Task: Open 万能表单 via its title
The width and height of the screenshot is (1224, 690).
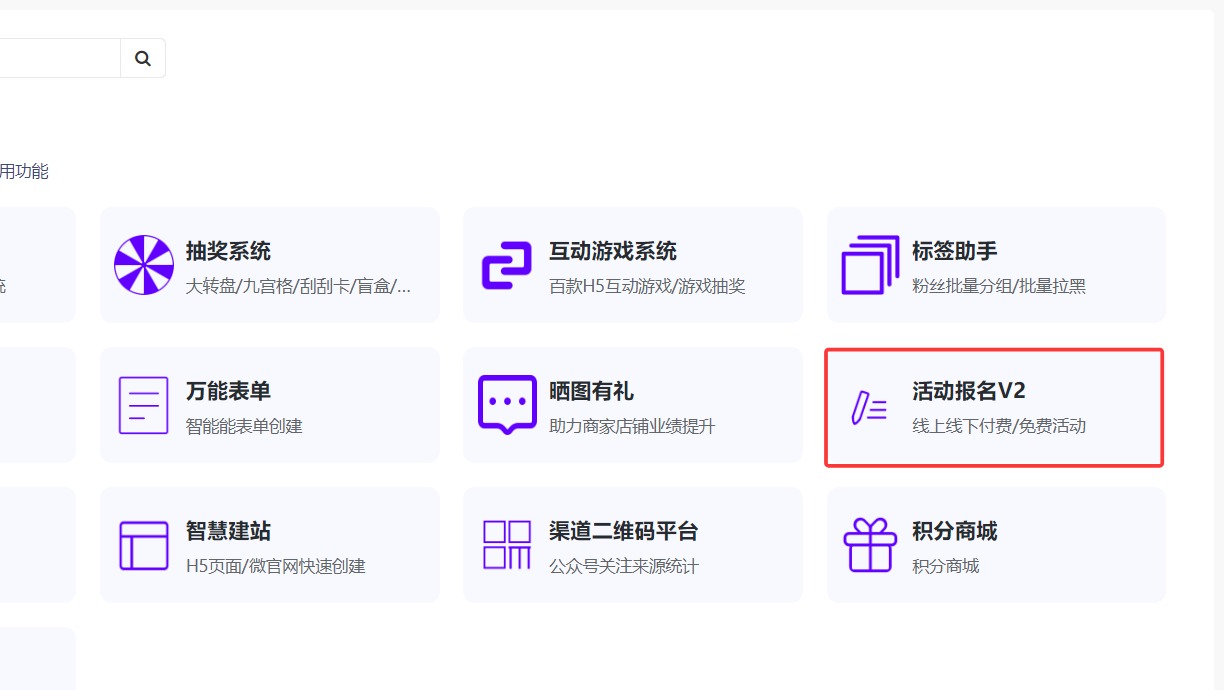Action: 228,391
